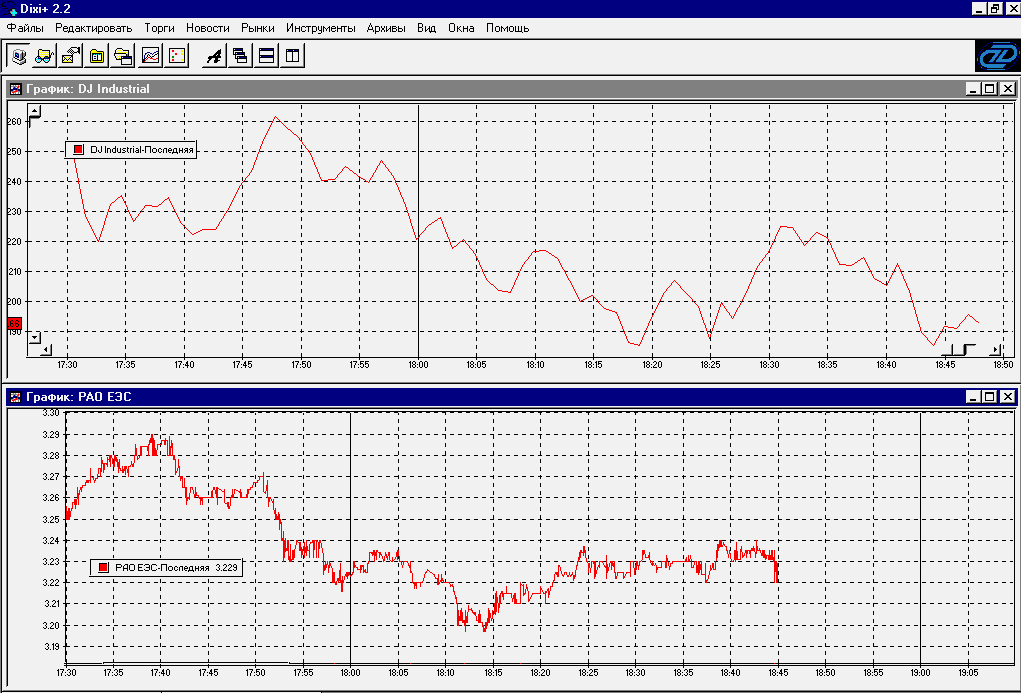This screenshot has width=1021, height=693.
Task: Click the 17:45 time label on DJ Industrial chart
Action: point(242,365)
